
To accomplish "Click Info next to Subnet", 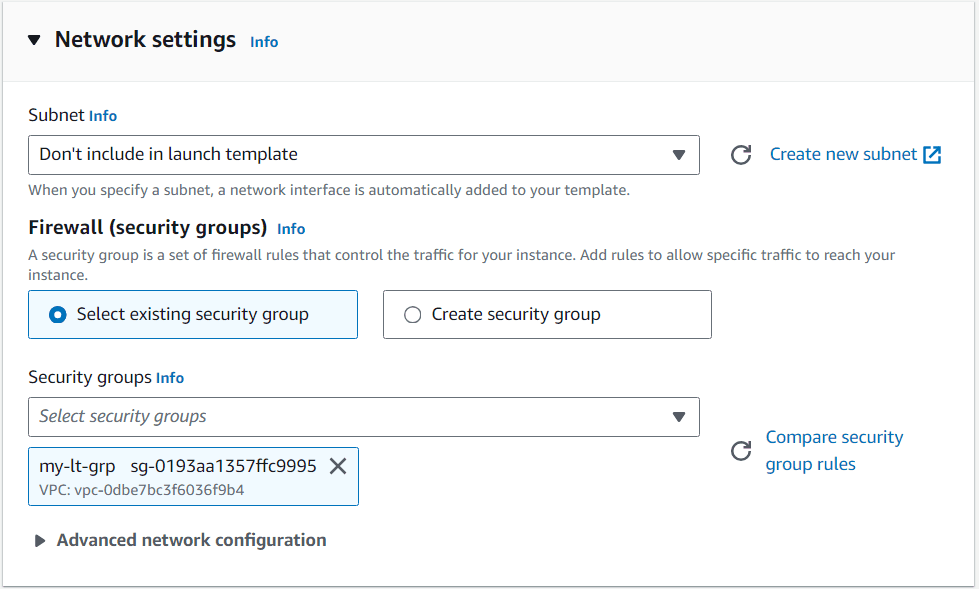I will pyautogui.click(x=103, y=115).
